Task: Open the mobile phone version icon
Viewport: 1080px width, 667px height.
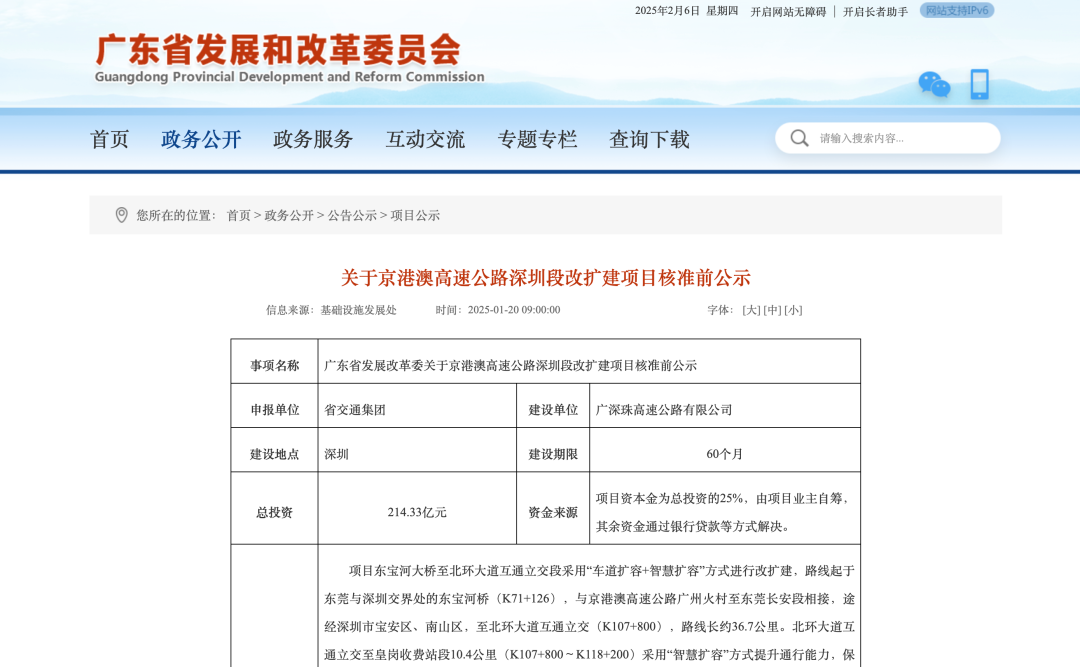Action: 979,84
